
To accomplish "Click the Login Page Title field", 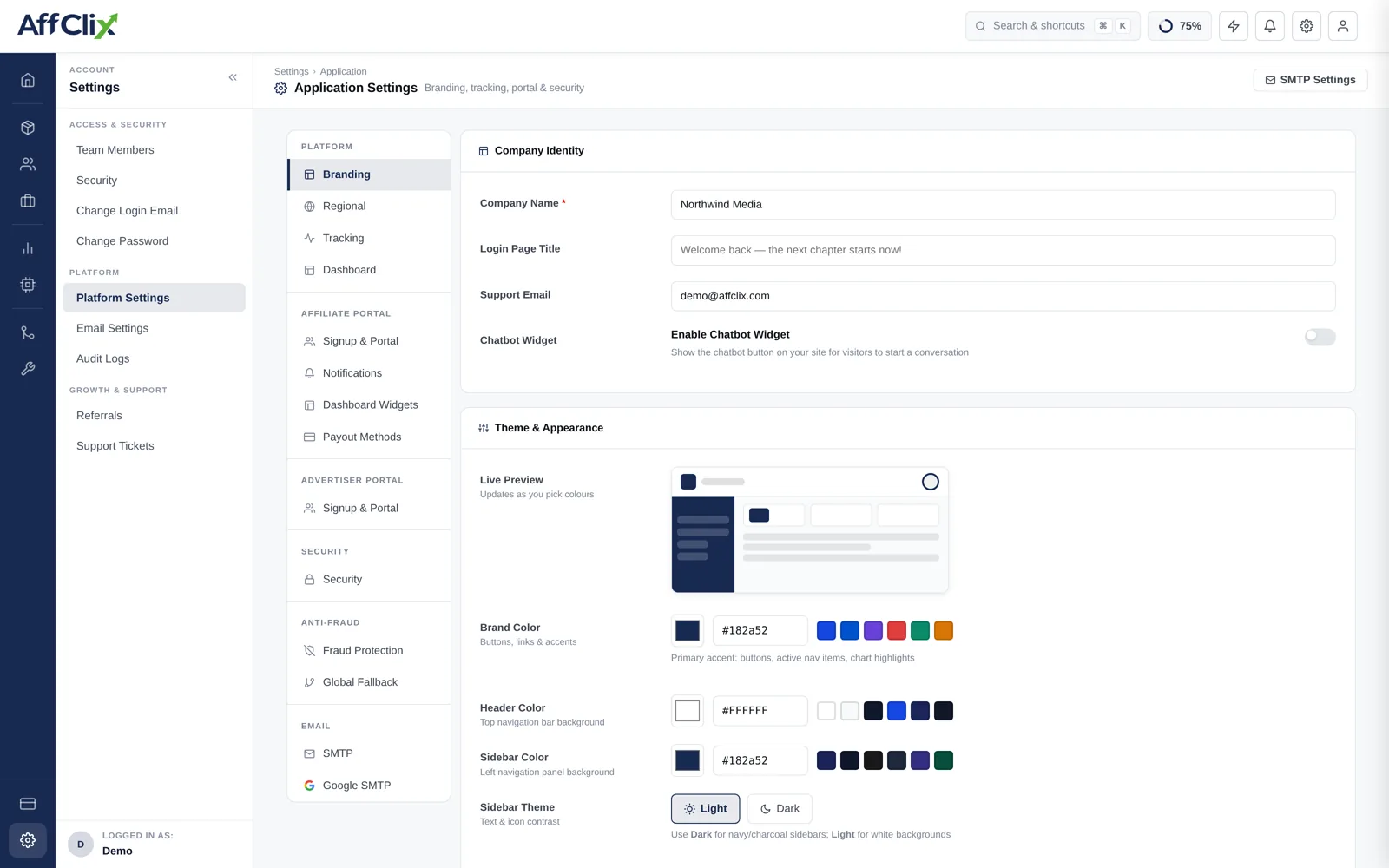I will pyautogui.click(x=1003, y=251).
